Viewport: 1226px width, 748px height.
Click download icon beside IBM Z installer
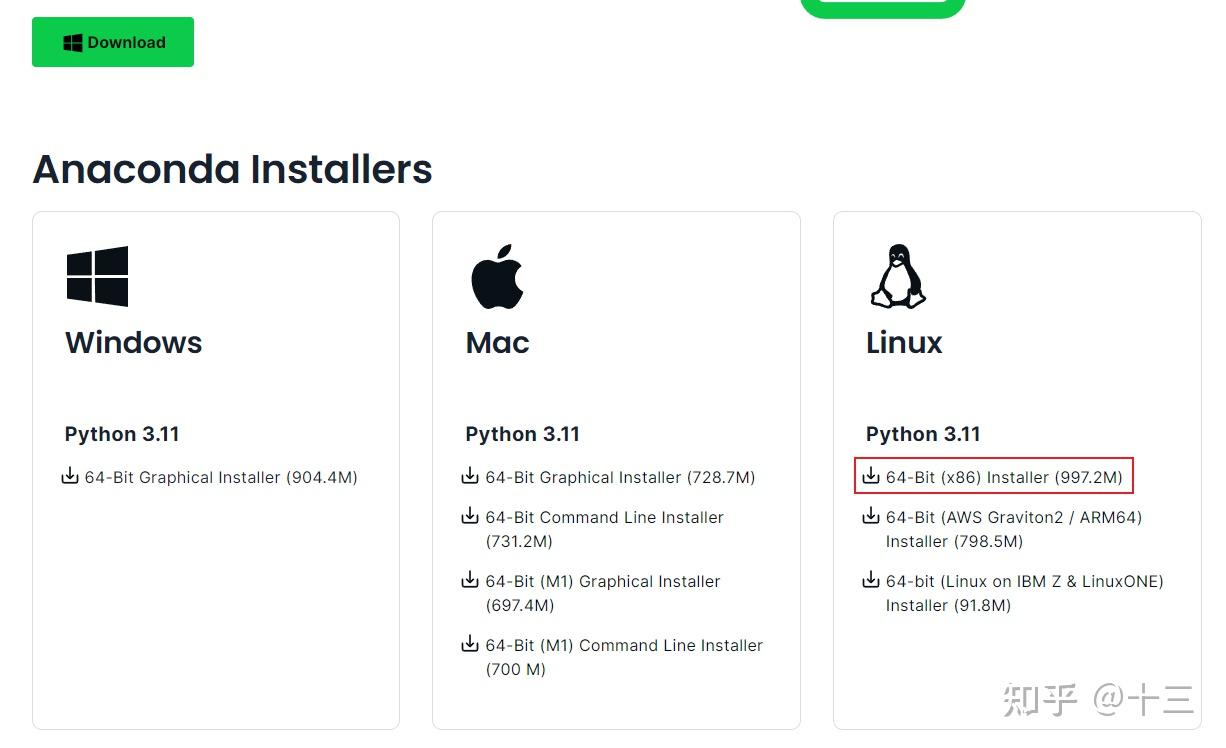pyautogui.click(x=871, y=581)
